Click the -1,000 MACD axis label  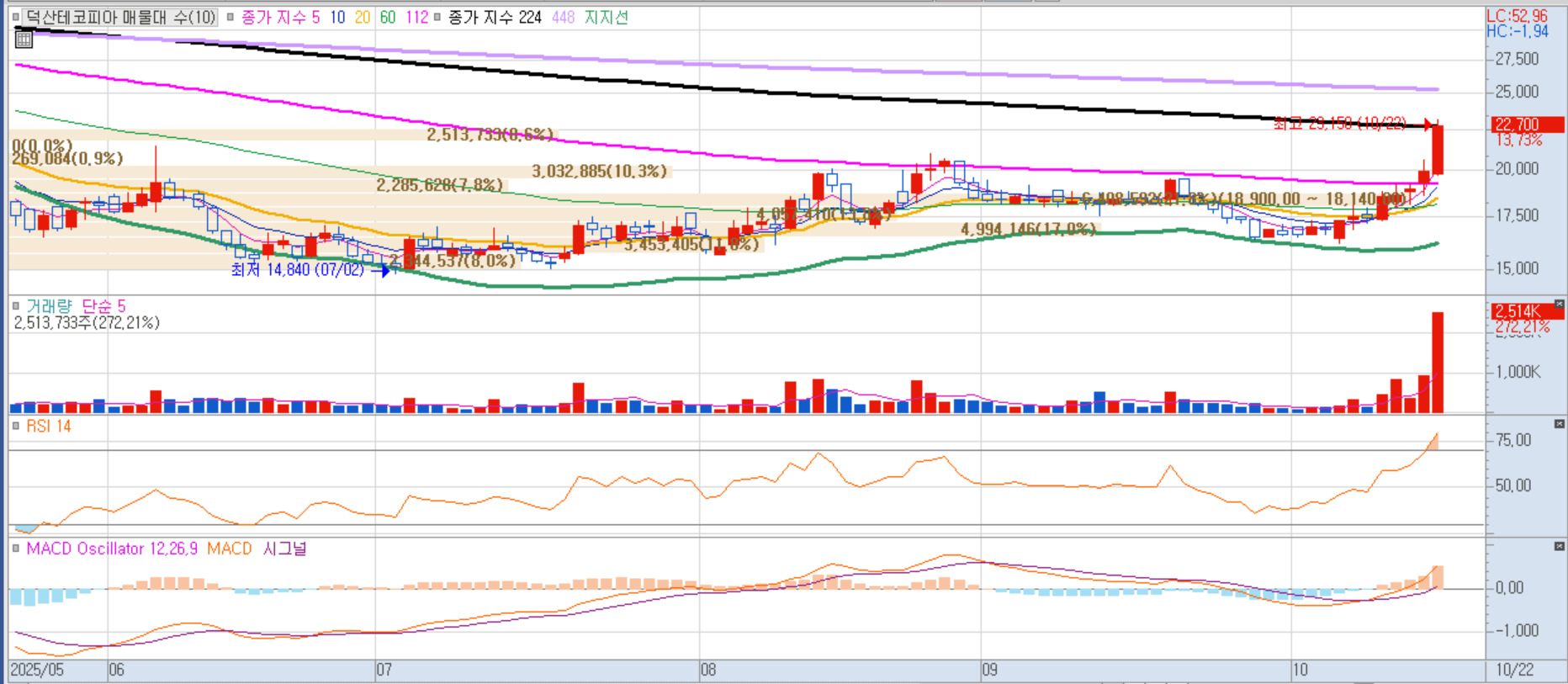click(x=1517, y=630)
